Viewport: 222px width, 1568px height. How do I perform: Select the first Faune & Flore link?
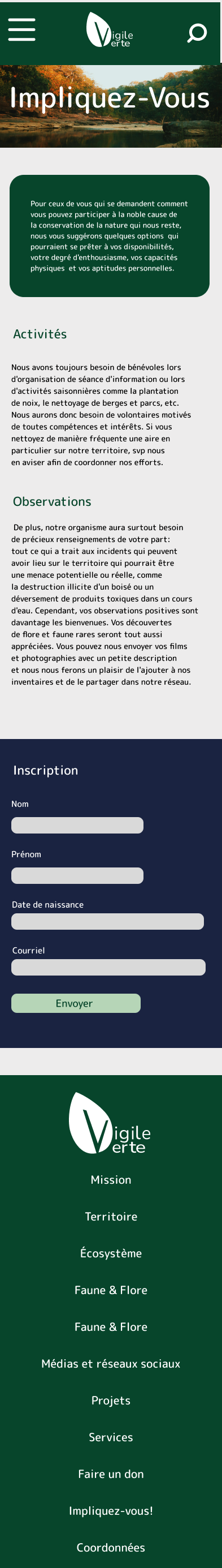click(x=111, y=1290)
